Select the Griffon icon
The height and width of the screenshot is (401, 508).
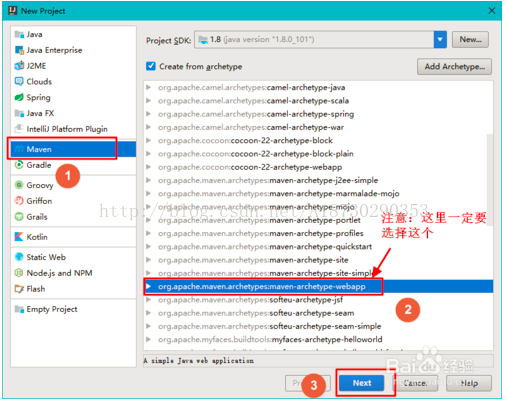(x=19, y=201)
